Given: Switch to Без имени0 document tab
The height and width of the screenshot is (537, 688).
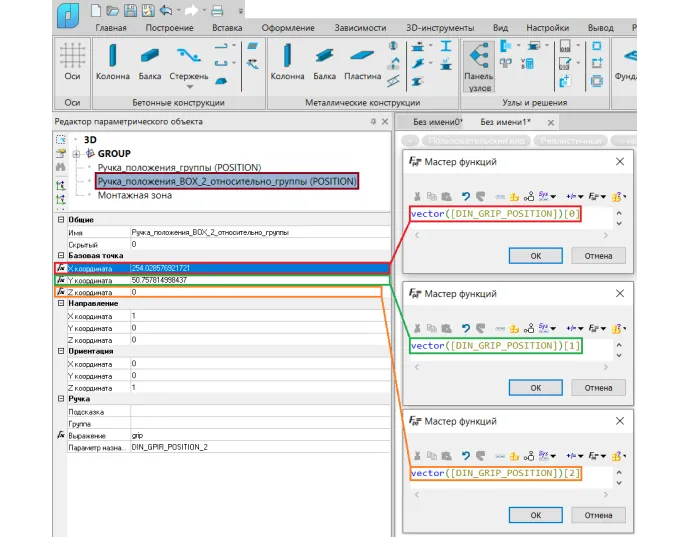Looking at the screenshot, I should click(x=437, y=122).
